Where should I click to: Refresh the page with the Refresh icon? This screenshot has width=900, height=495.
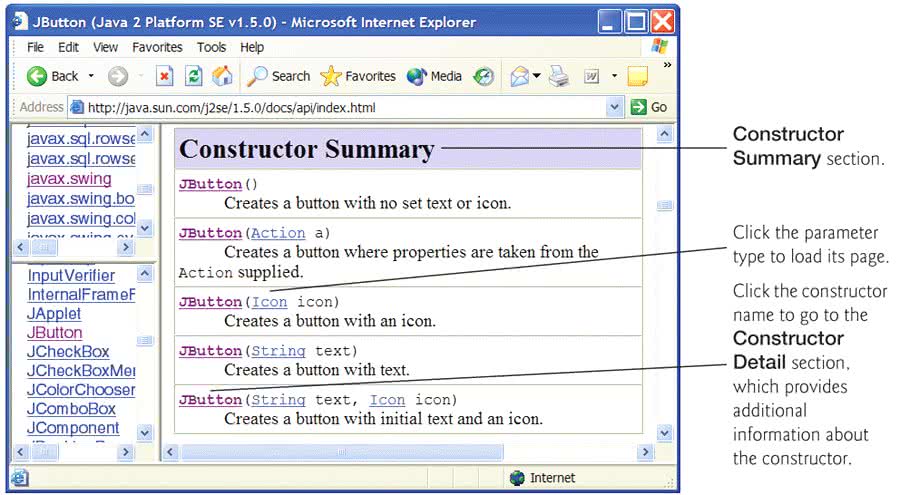tap(194, 76)
